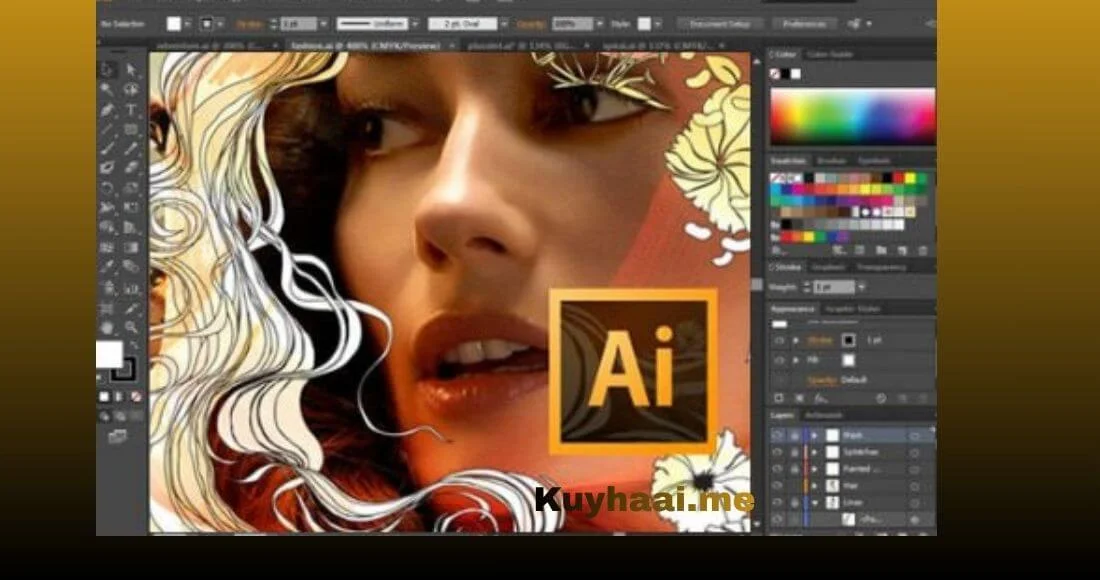
Task: Toggle visibility of the Lines layer
Action: coord(777,503)
